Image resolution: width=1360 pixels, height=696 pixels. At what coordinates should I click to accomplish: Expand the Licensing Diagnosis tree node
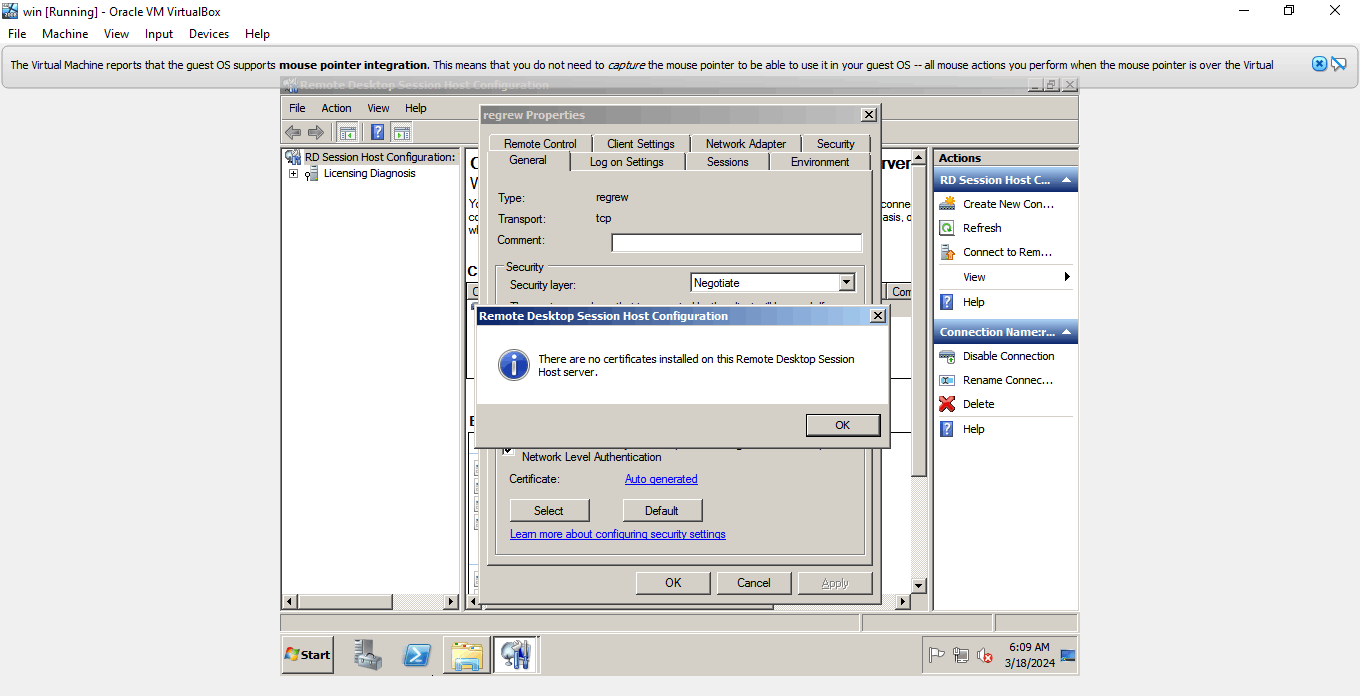click(x=293, y=174)
